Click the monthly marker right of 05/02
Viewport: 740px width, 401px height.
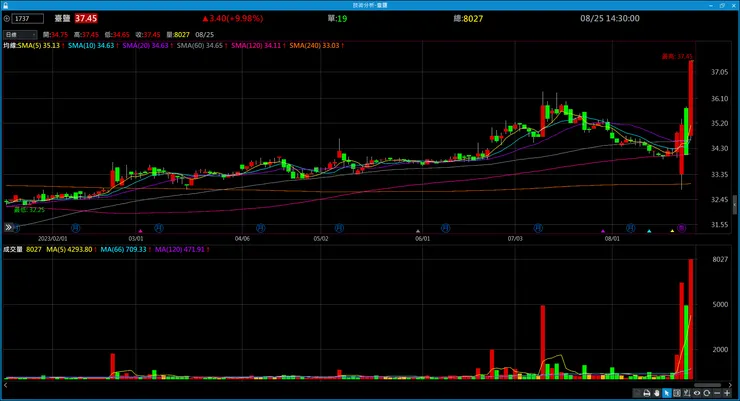[339, 228]
